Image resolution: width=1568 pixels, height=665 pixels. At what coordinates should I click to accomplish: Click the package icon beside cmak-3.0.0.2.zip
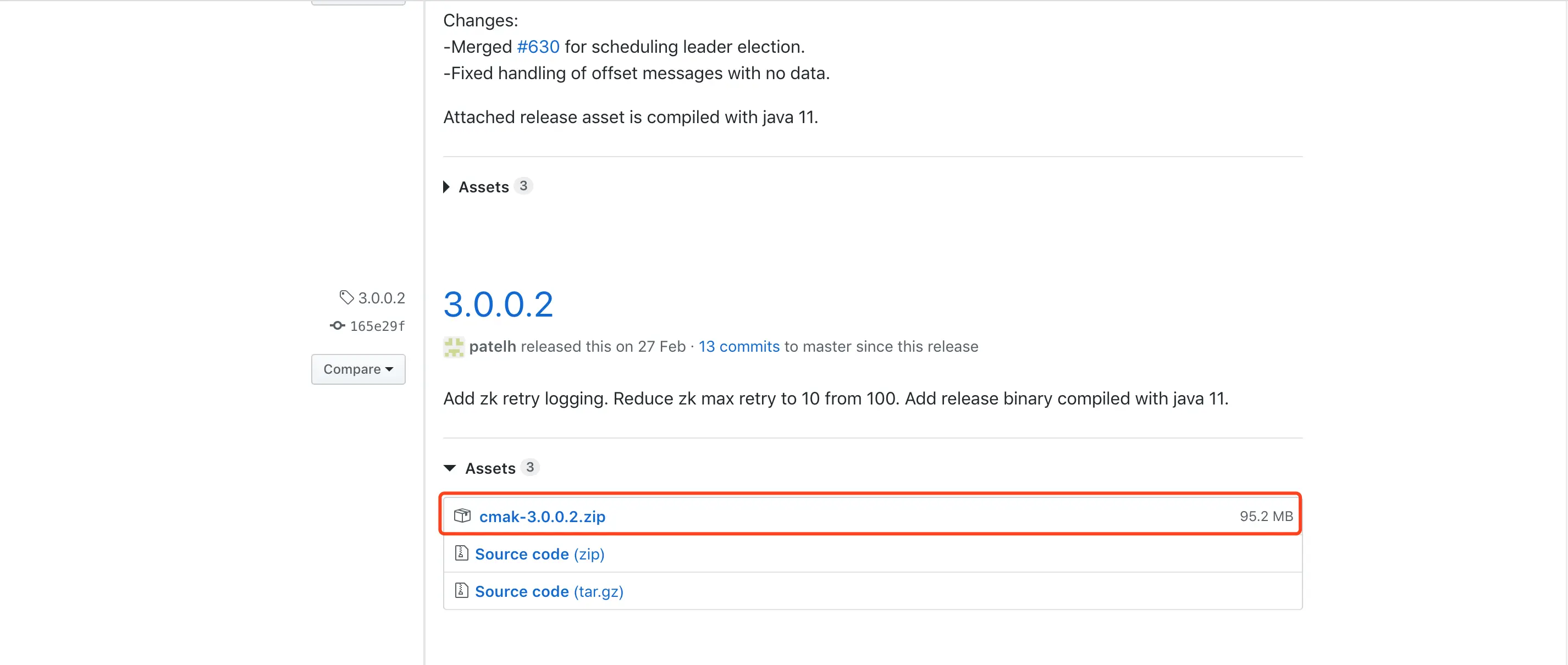coord(462,516)
